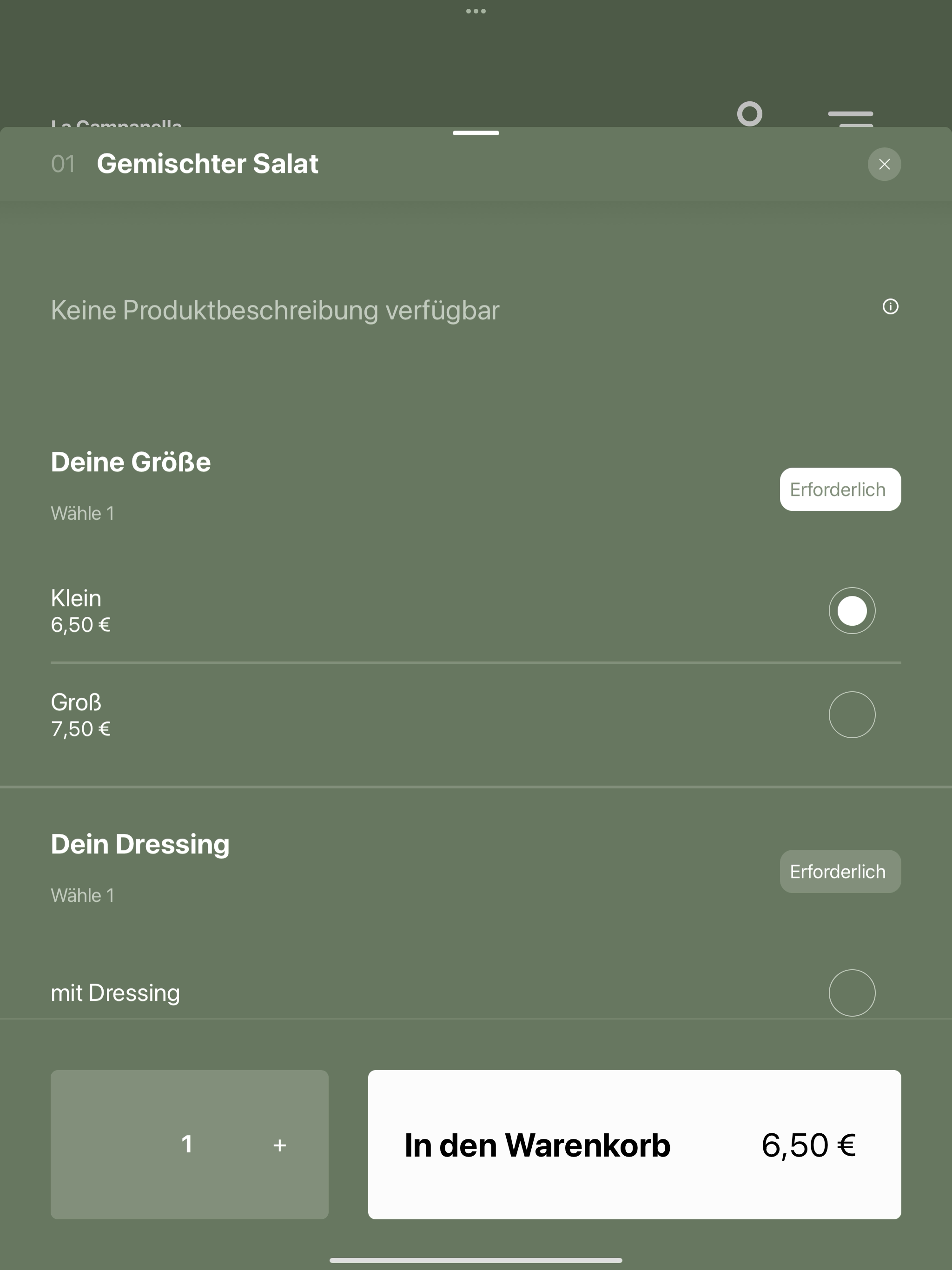Screen dimensions: 952x1270
Task: Tap the home indicator bar at bottom
Action: tap(476, 1260)
